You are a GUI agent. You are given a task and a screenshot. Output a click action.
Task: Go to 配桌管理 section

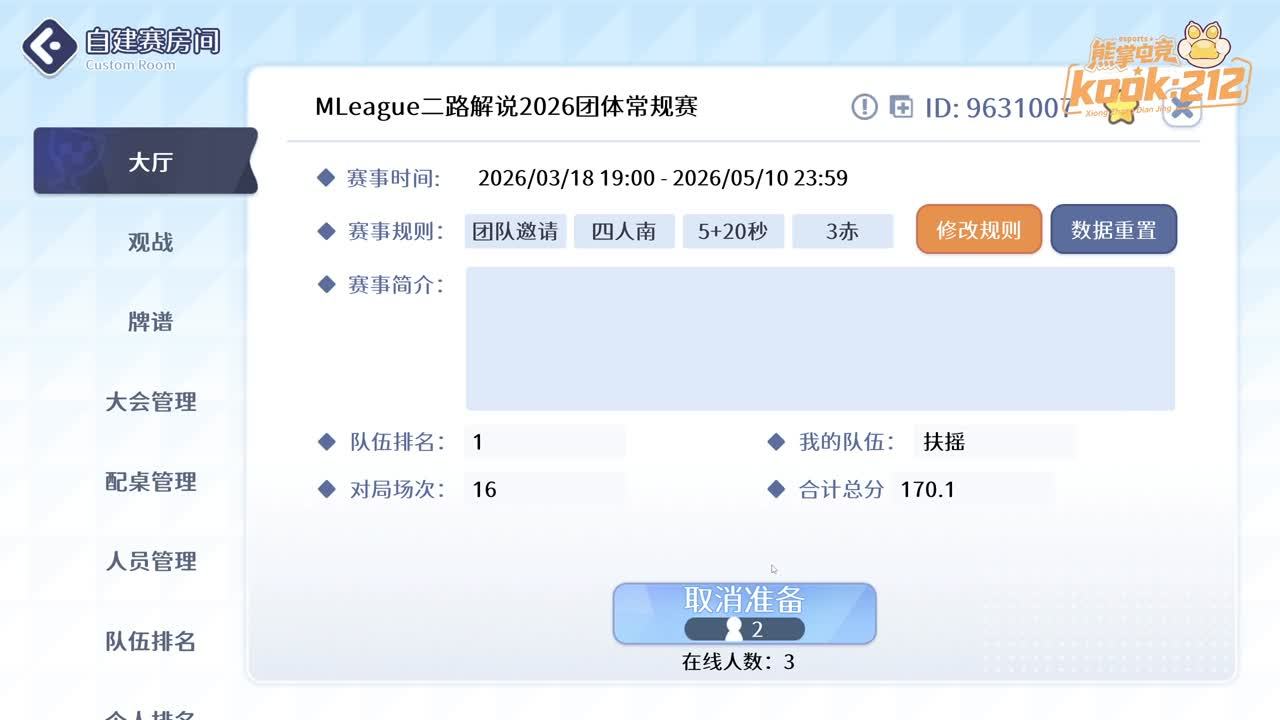[150, 482]
